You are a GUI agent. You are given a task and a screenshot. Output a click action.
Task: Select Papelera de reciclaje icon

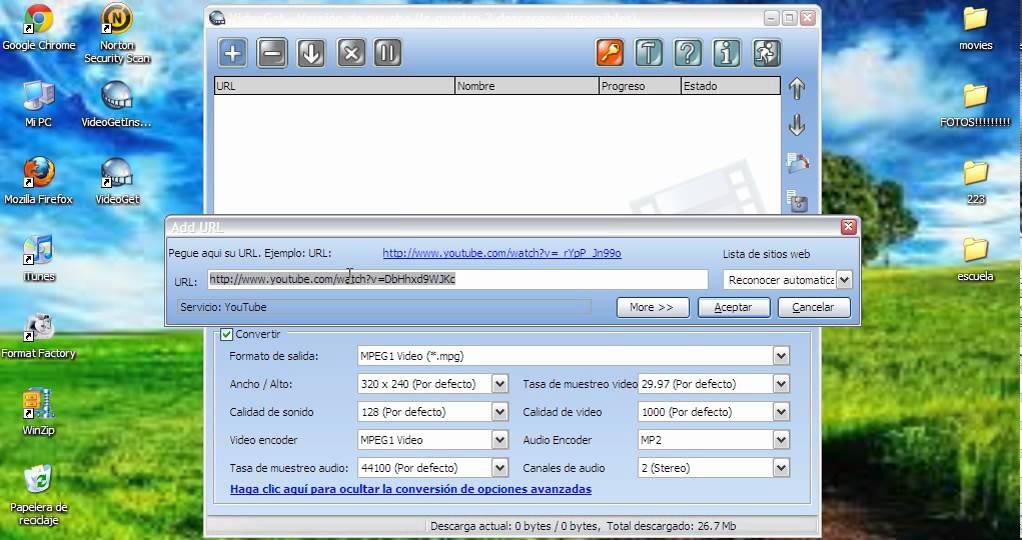click(38, 495)
